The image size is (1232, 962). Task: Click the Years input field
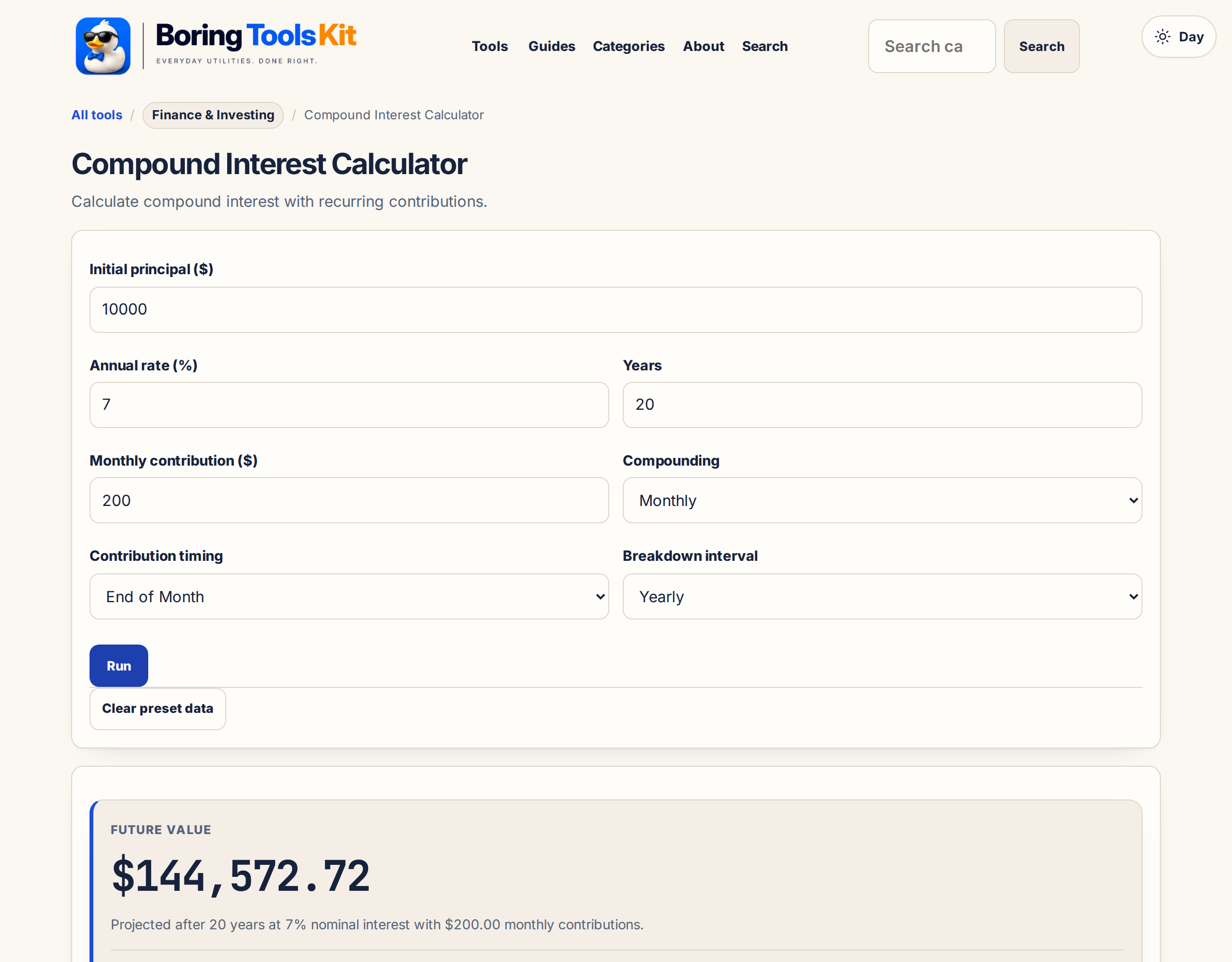(882, 405)
